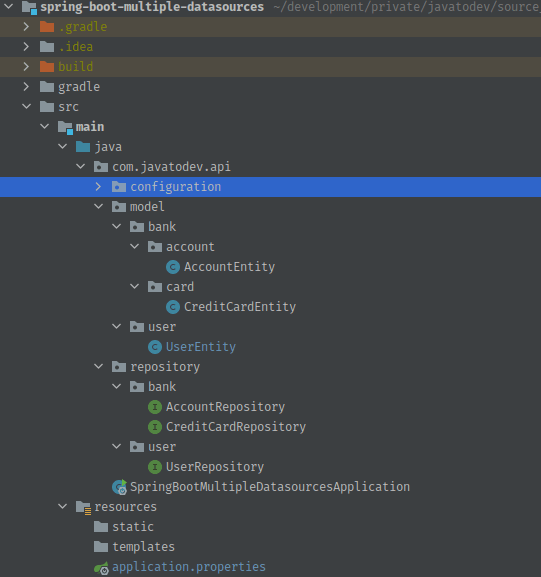The width and height of the screenshot is (541, 577).
Task: Collapse the account package
Action: (135, 246)
